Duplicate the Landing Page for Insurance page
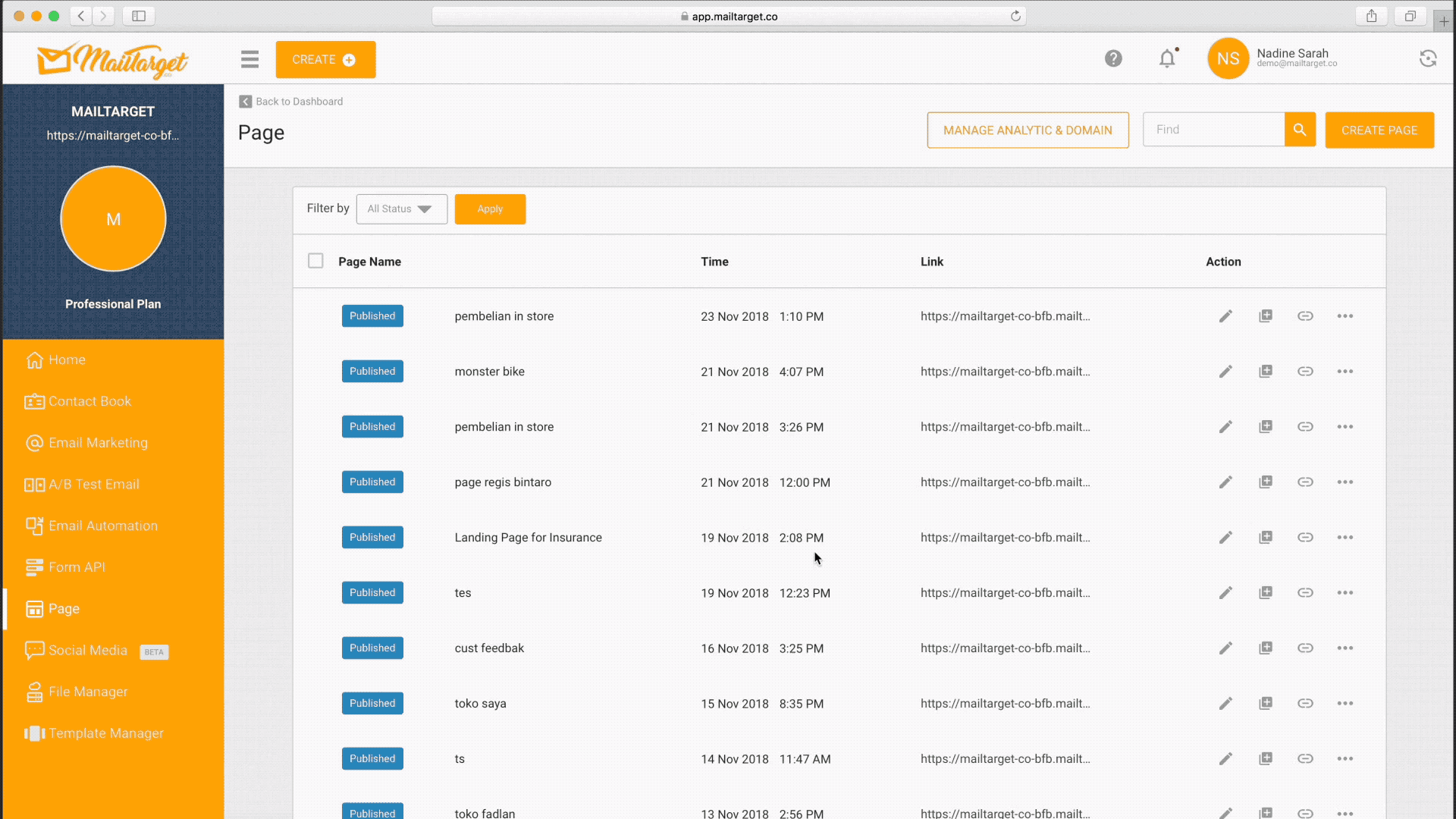 [1266, 538]
